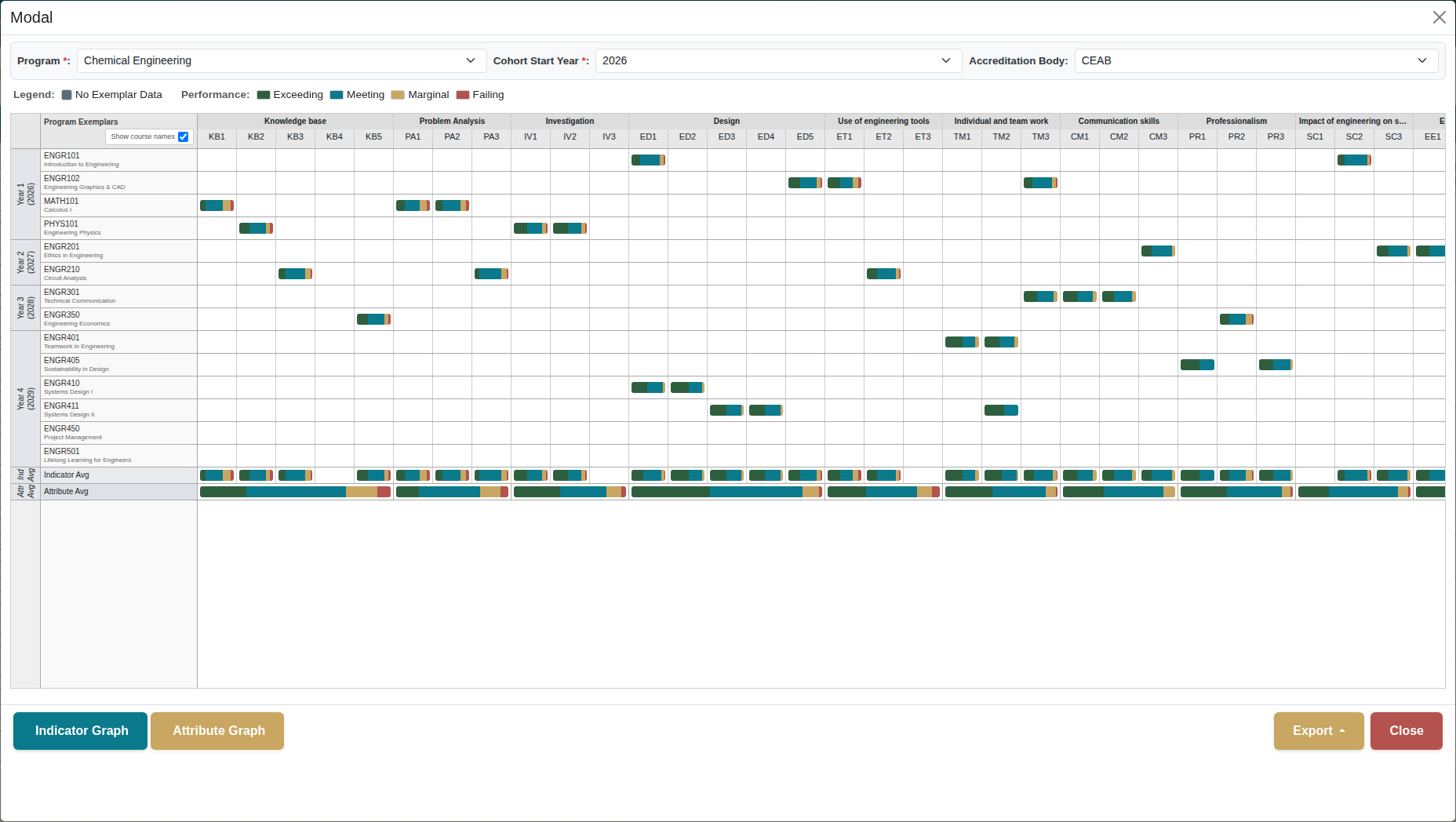The width and height of the screenshot is (1456, 822).
Task: Click MATH101's performance bar under KB1
Action: [216, 205]
